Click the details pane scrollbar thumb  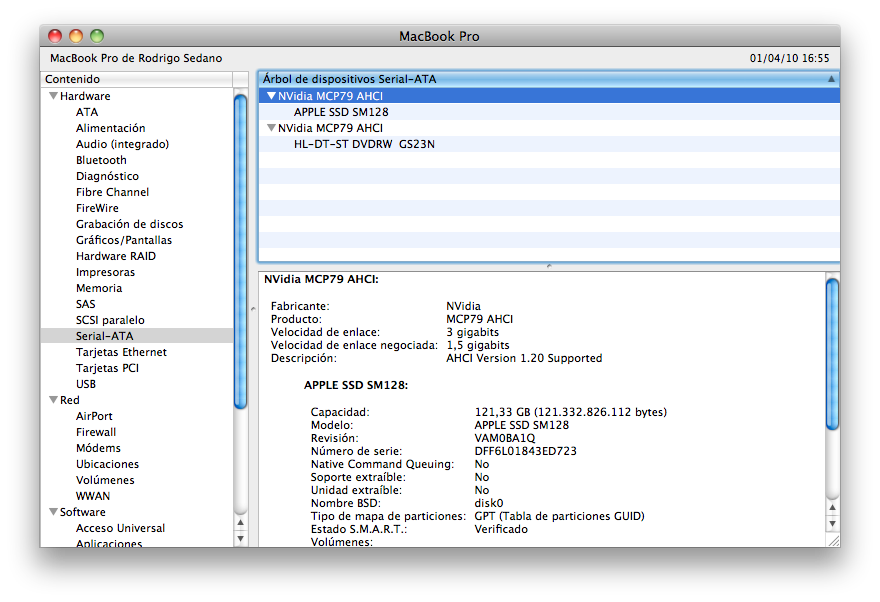[832, 354]
